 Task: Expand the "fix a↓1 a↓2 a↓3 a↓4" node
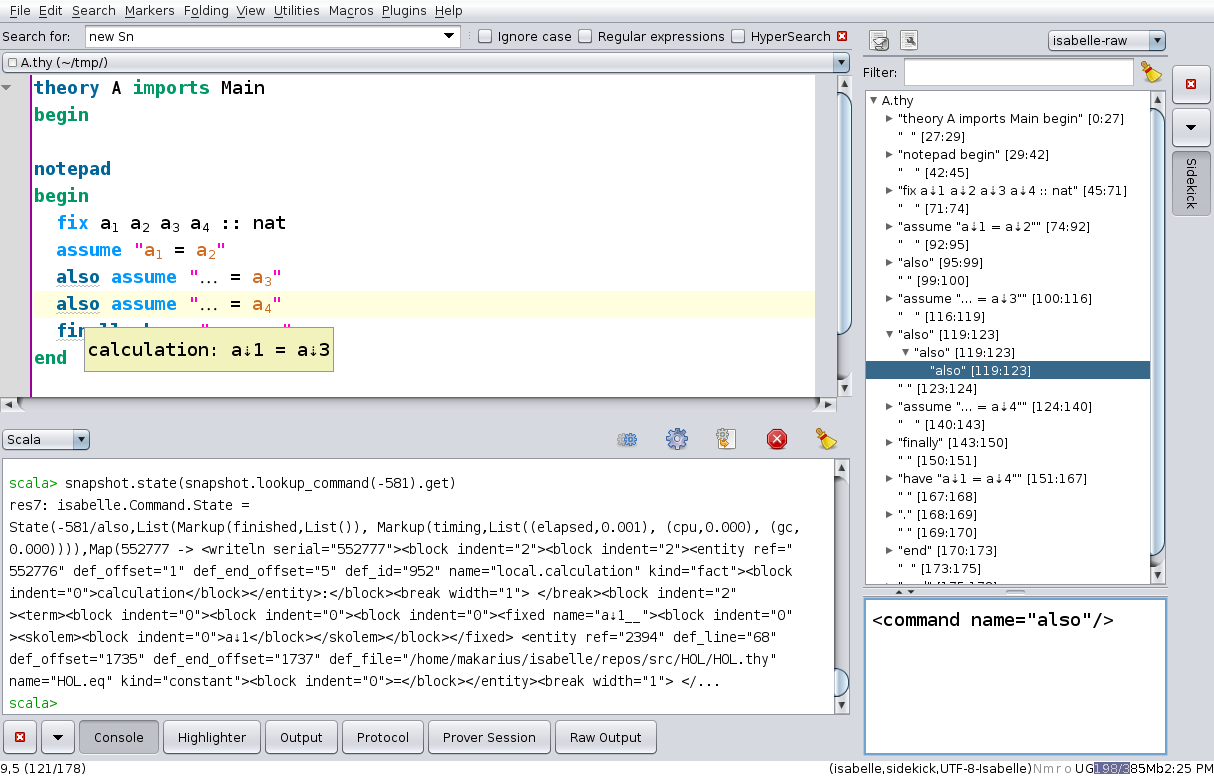coord(890,190)
